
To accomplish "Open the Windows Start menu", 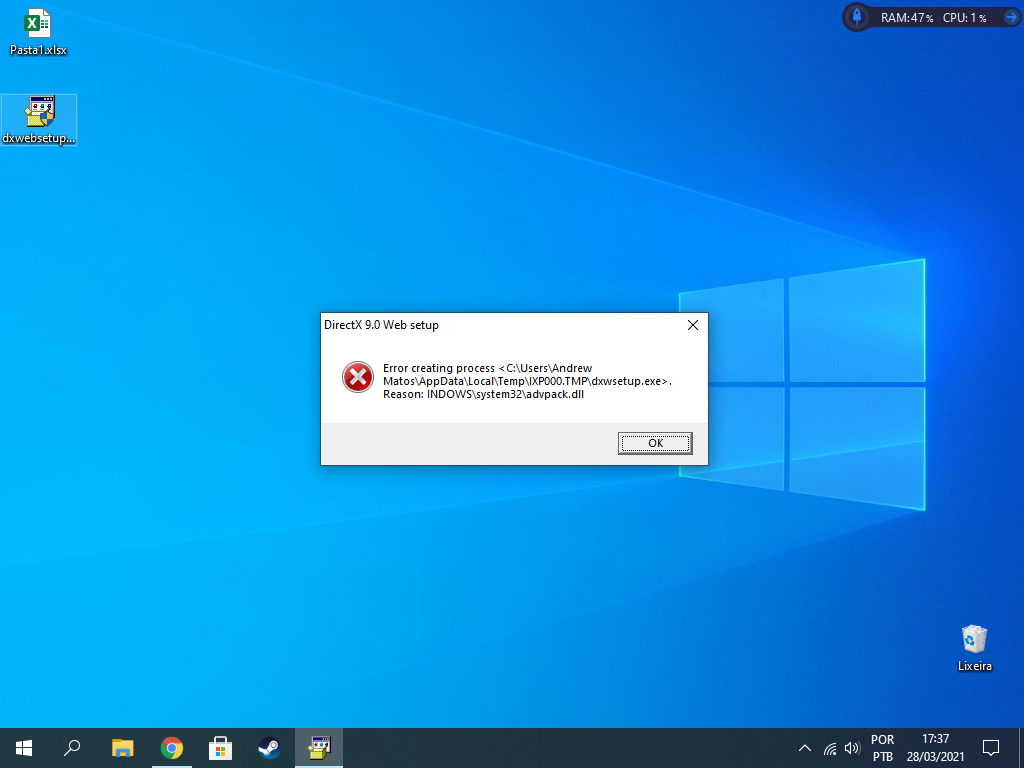I will coord(24,748).
